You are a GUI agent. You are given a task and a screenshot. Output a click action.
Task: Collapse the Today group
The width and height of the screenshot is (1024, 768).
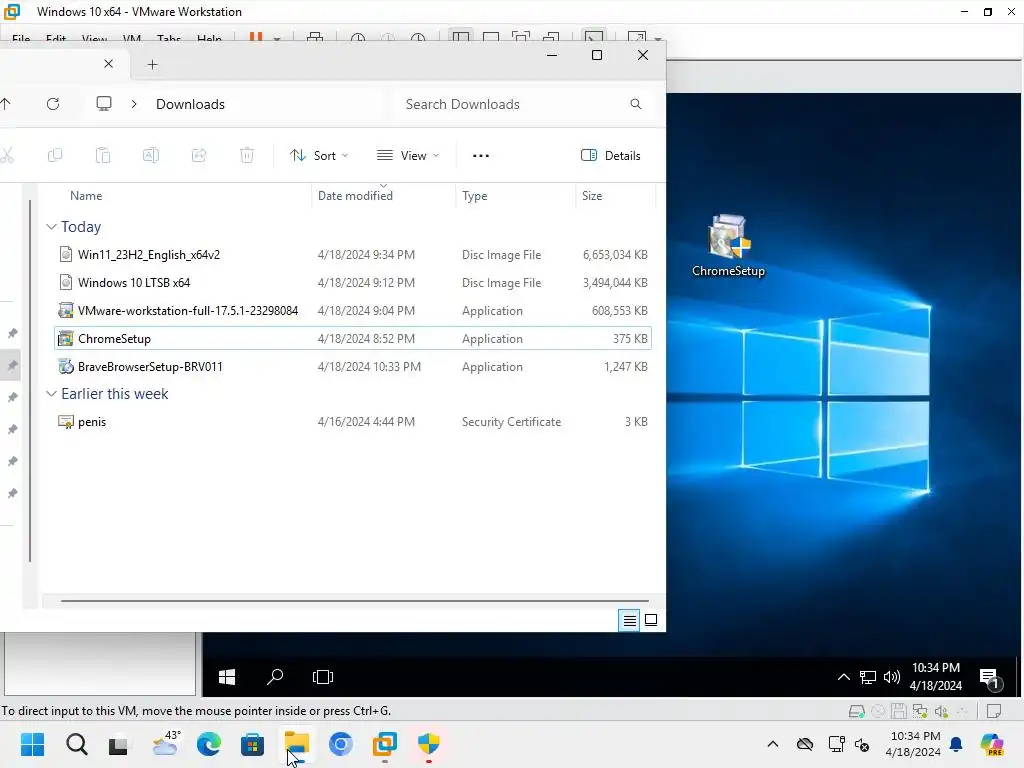[51, 227]
